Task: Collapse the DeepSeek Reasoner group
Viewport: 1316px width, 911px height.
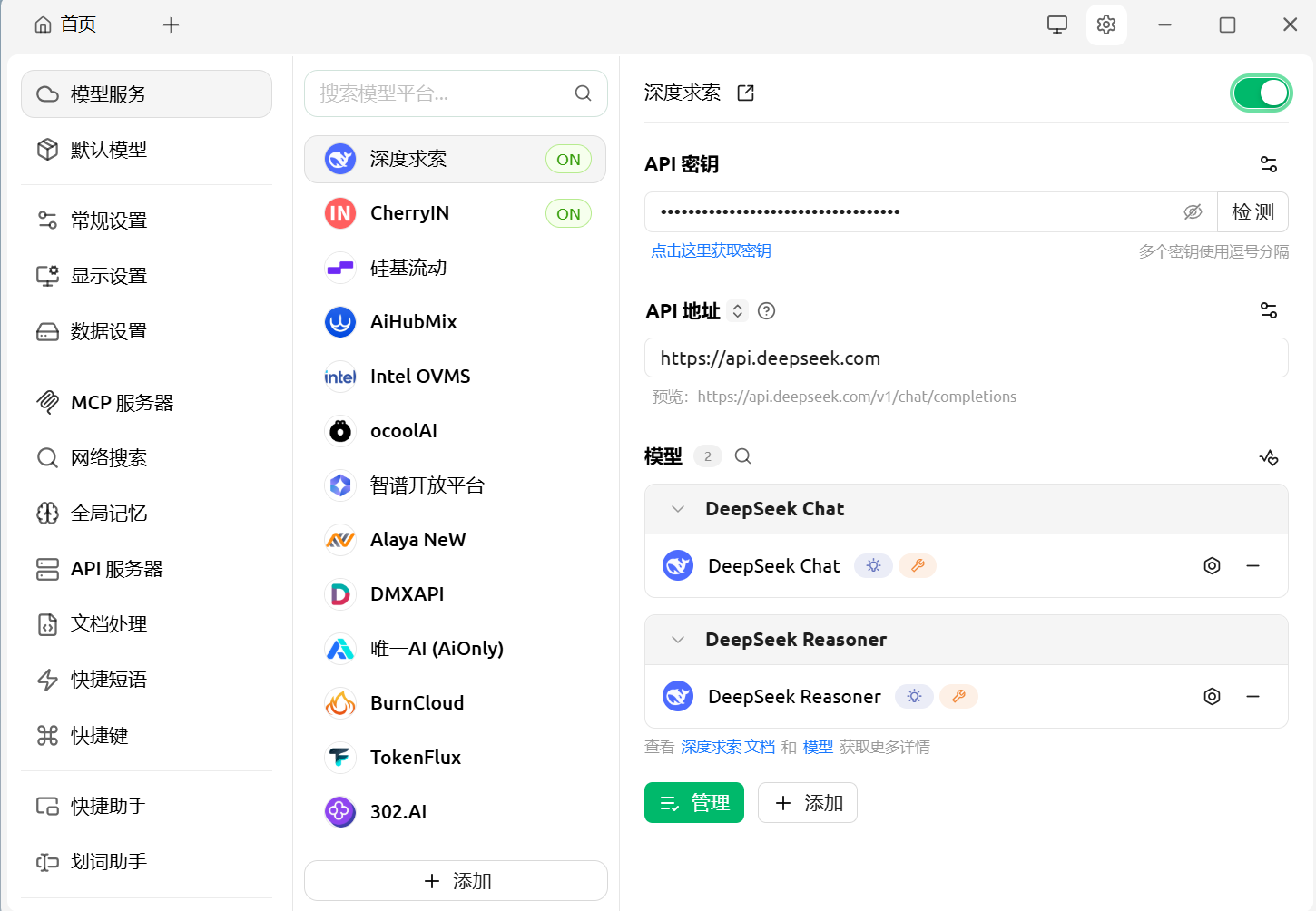Action: coord(678,640)
